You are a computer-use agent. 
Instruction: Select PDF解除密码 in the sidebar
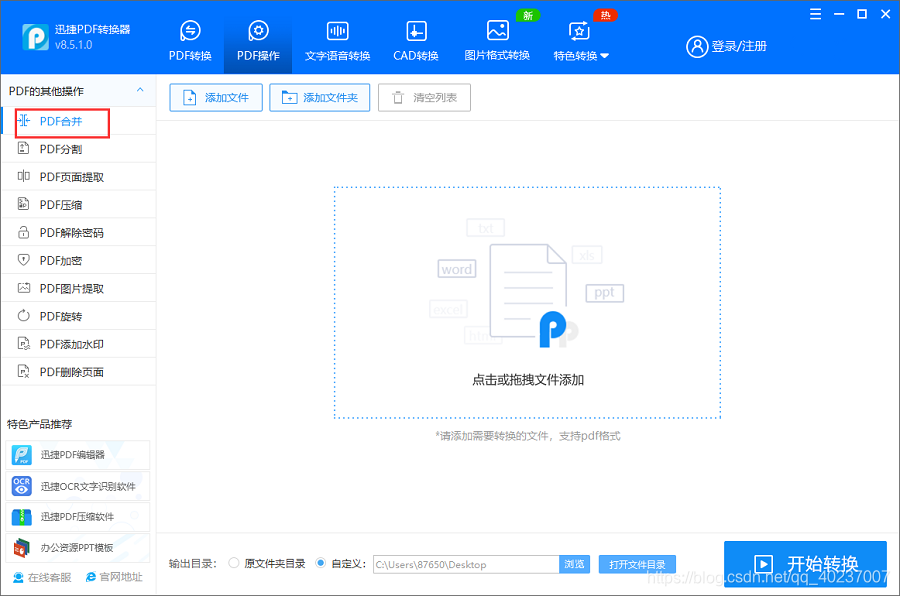coord(79,233)
